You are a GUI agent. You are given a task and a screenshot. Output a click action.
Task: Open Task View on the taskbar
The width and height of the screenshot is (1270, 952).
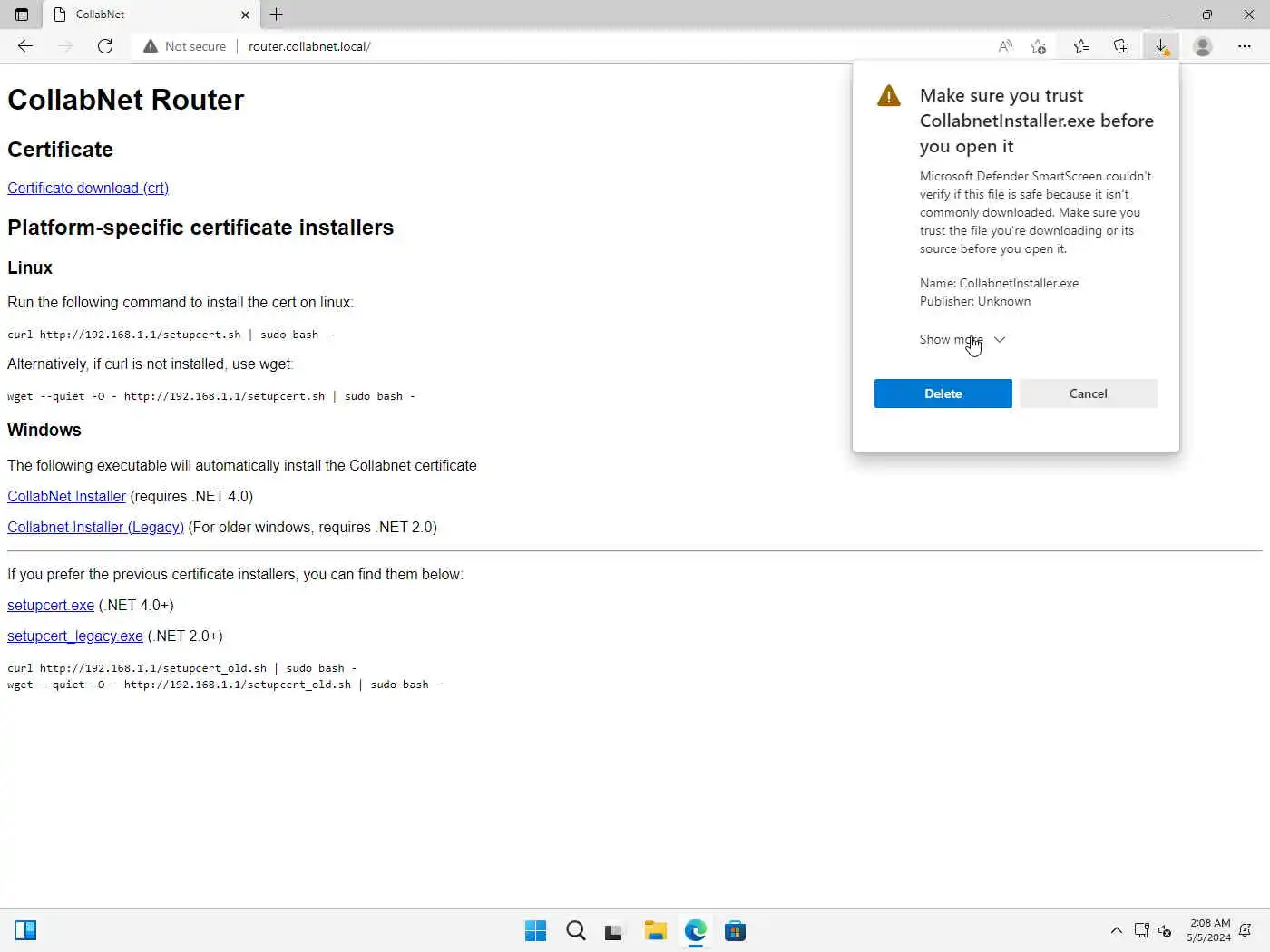coord(615,931)
